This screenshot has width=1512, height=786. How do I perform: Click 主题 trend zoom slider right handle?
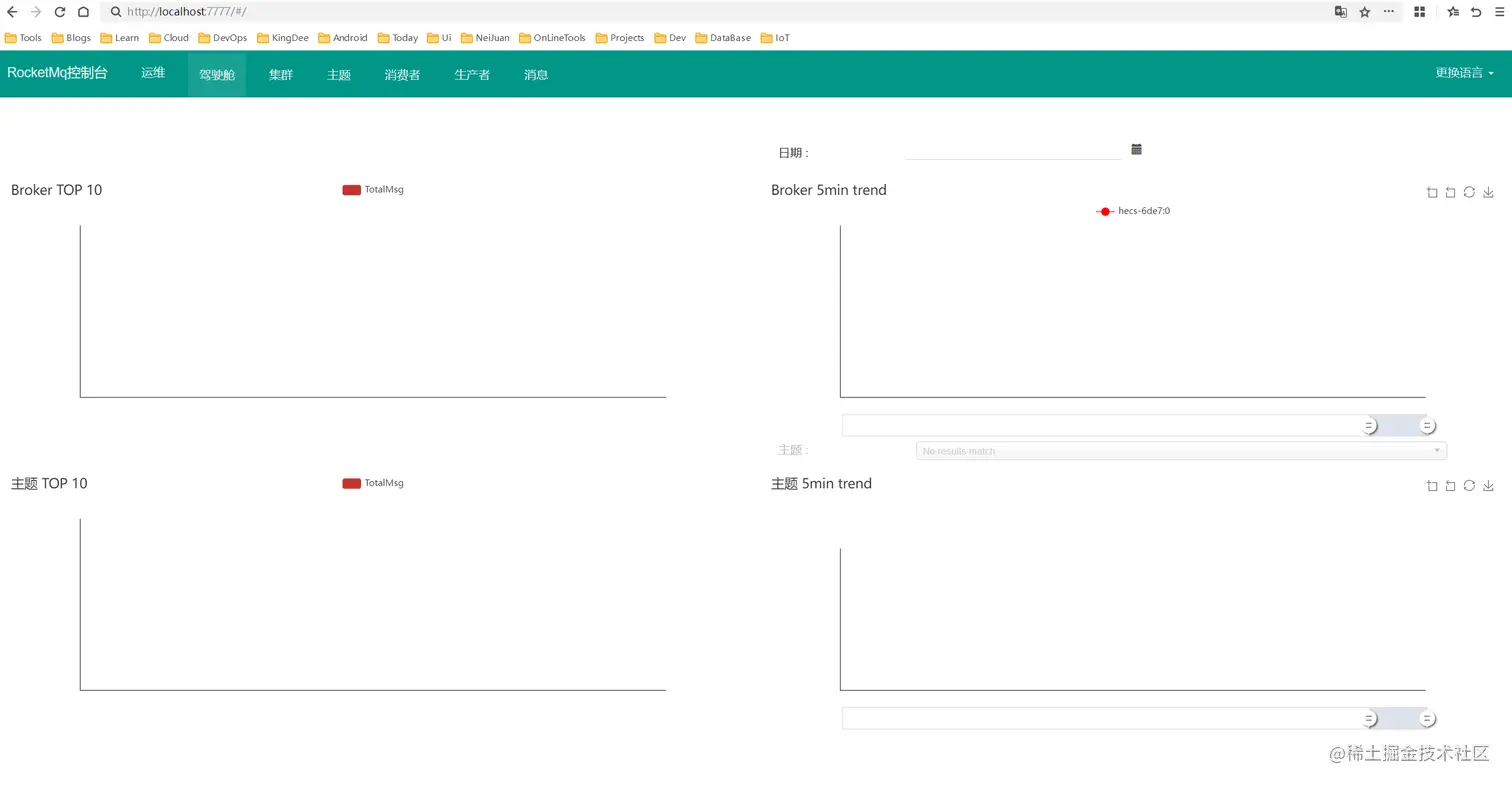1428,719
